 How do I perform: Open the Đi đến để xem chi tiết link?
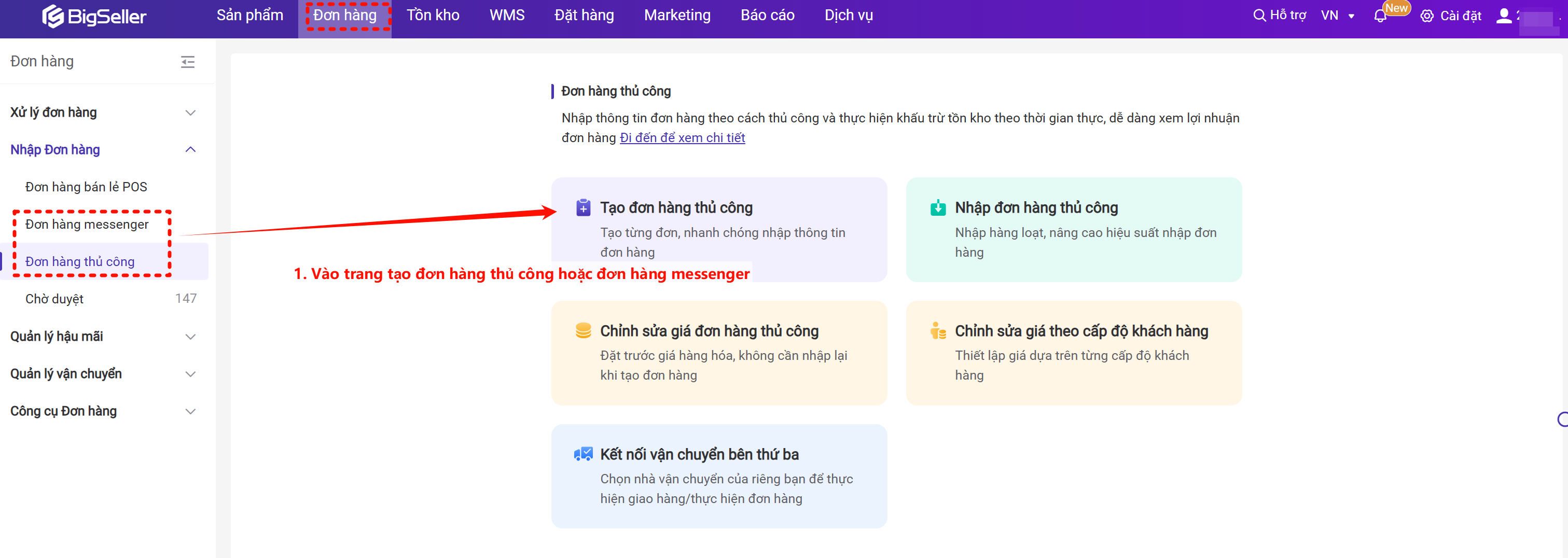pyautogui.click(x=682, y=138)
